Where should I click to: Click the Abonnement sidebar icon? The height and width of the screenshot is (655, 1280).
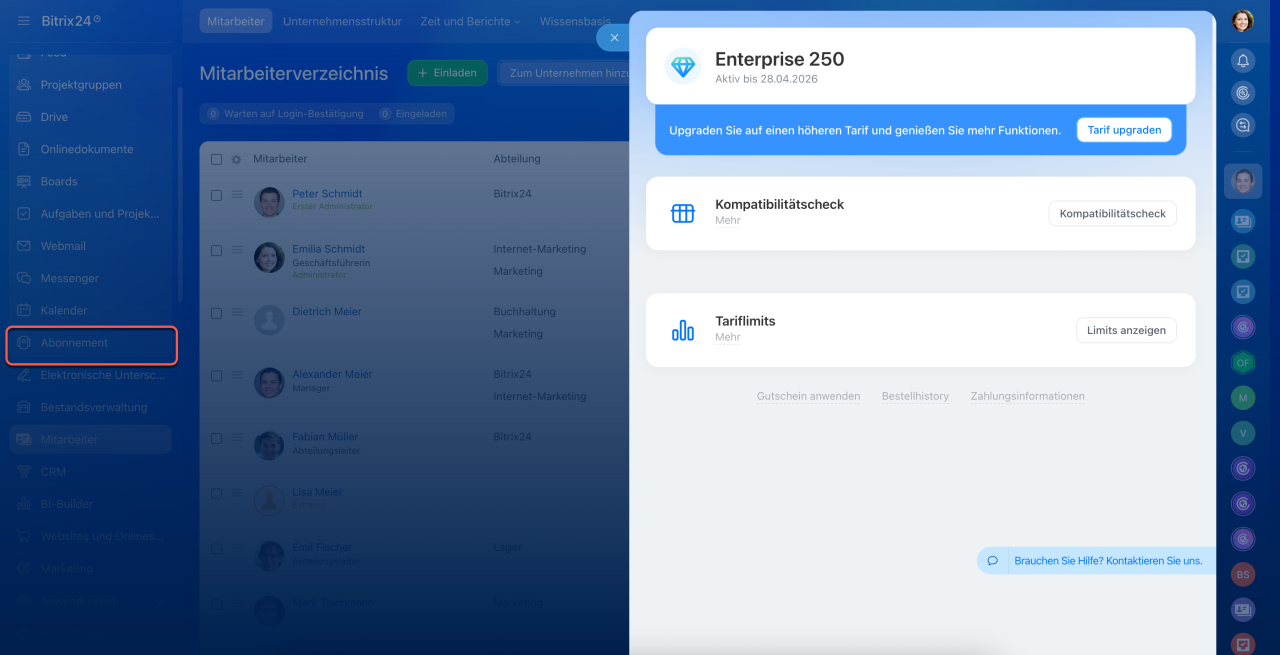(x=24, y=343)
